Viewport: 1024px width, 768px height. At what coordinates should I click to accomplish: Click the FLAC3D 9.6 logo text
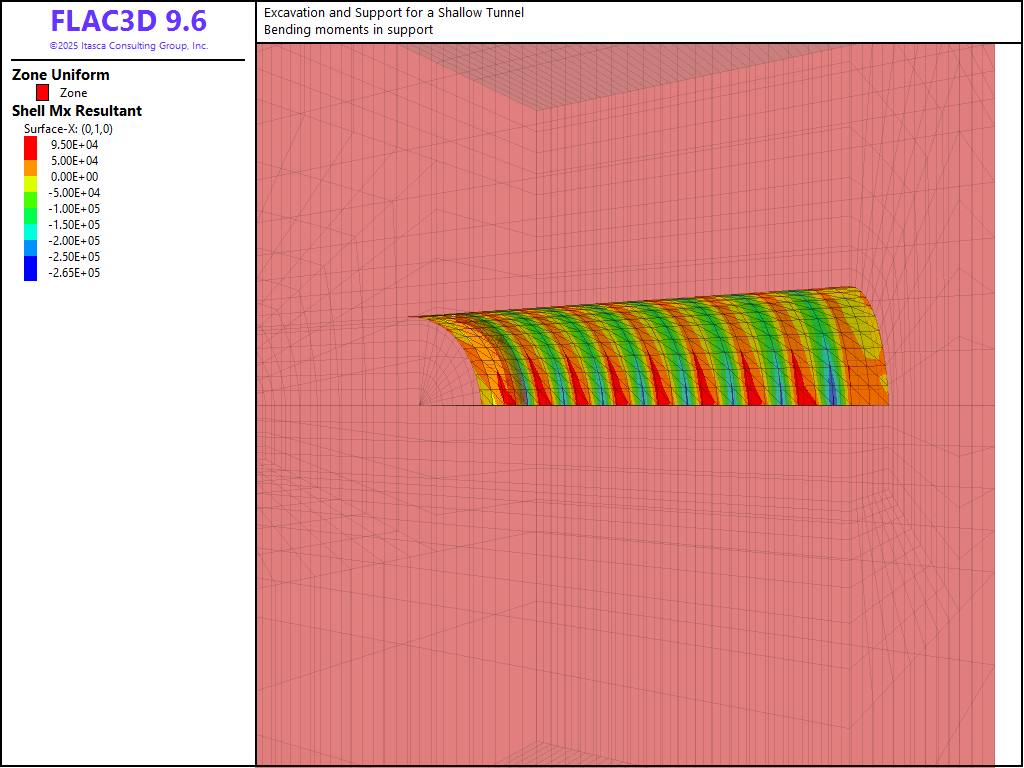point(128,22)
